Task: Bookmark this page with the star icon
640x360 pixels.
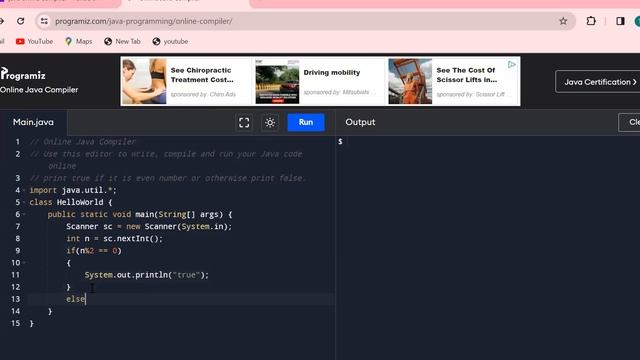Action: point(563,21)
